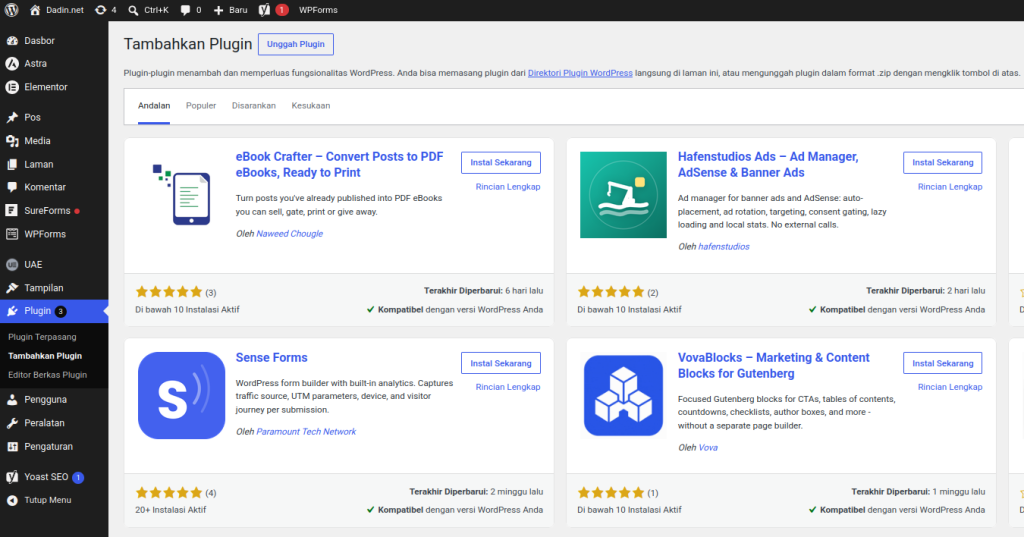Switch to the Disarankan tab

253,106
